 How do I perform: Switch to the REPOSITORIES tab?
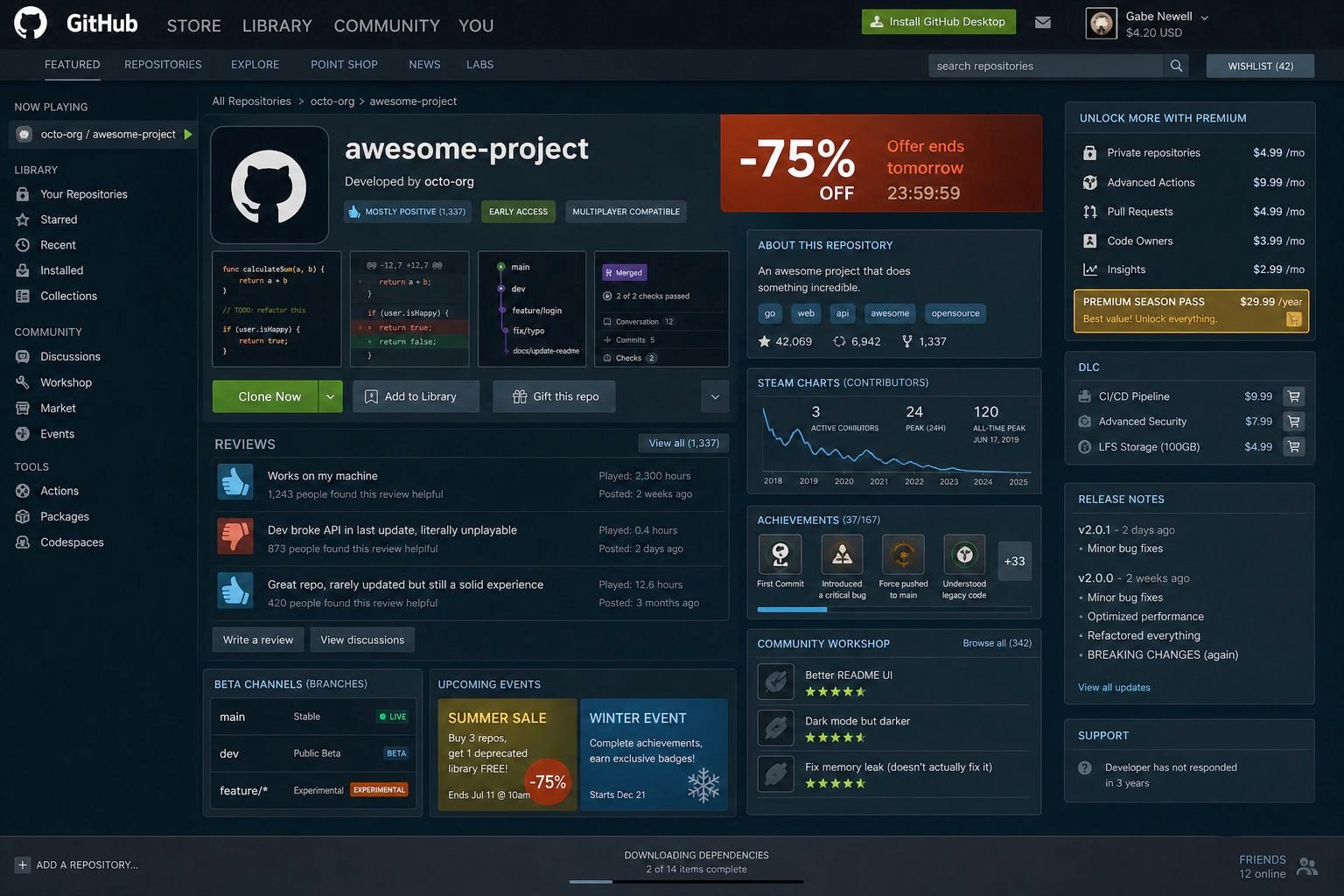pos(163,65)
